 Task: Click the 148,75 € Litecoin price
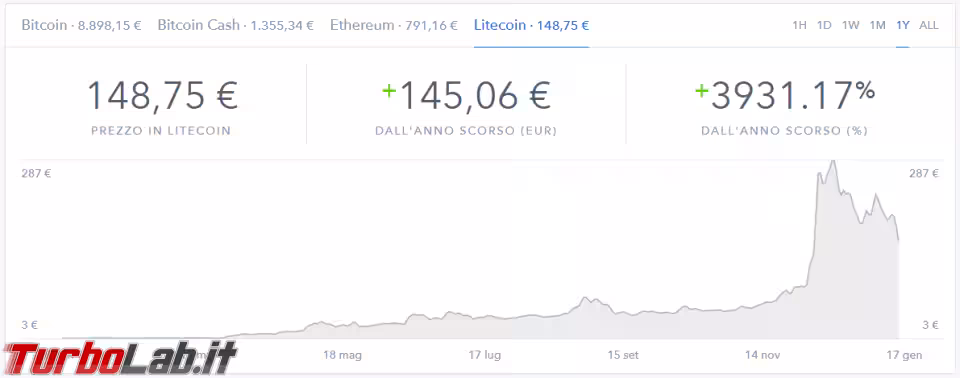[162, 96]
